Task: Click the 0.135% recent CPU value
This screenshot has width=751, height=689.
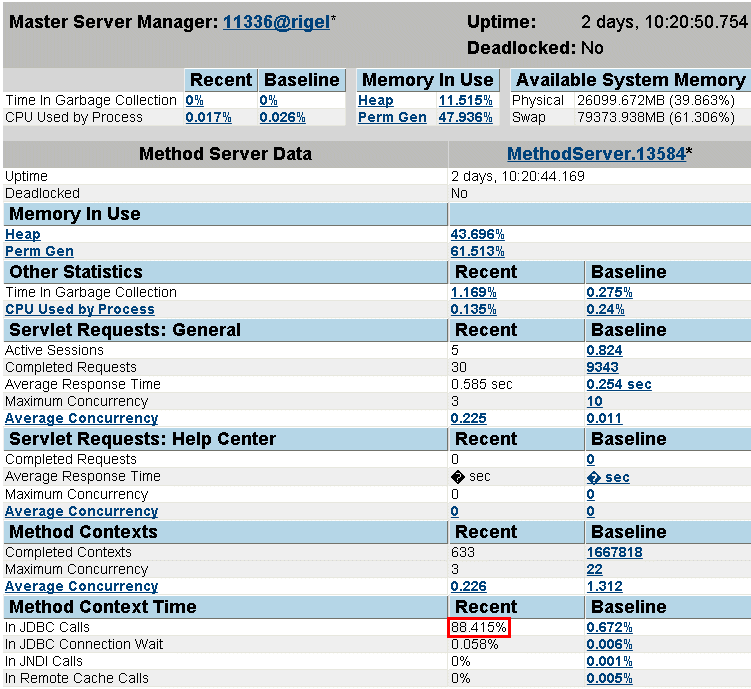Action: click(474, 309)
